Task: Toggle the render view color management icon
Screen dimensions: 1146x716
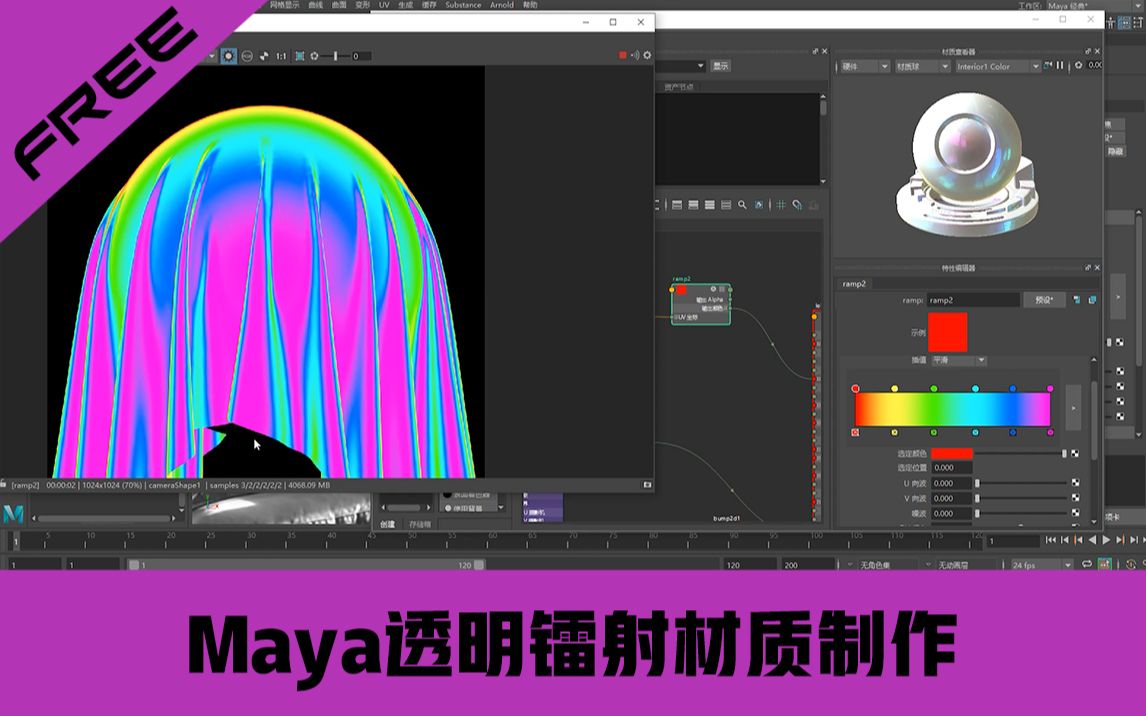Action: 229,56
